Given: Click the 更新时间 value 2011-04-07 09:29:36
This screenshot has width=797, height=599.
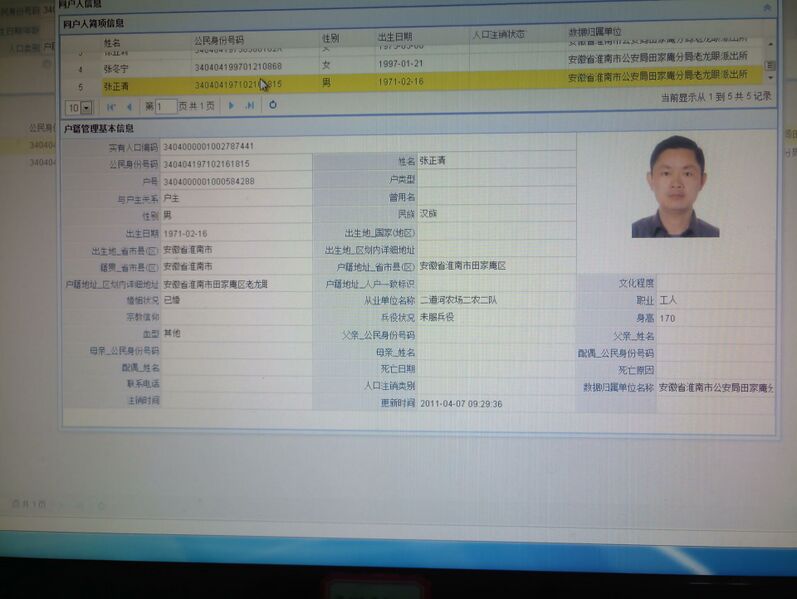Looking at the screenshot, I should pos(461,404).
